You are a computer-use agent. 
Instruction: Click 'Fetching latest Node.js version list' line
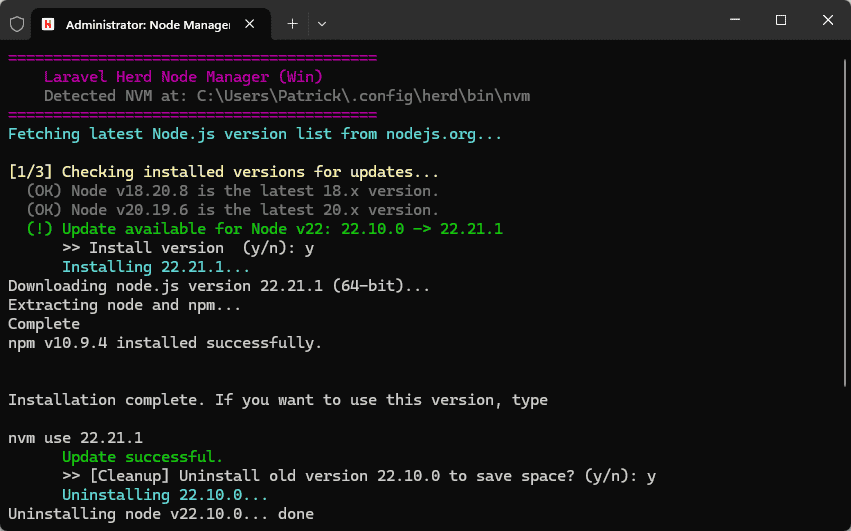click(x=255, y=134)
